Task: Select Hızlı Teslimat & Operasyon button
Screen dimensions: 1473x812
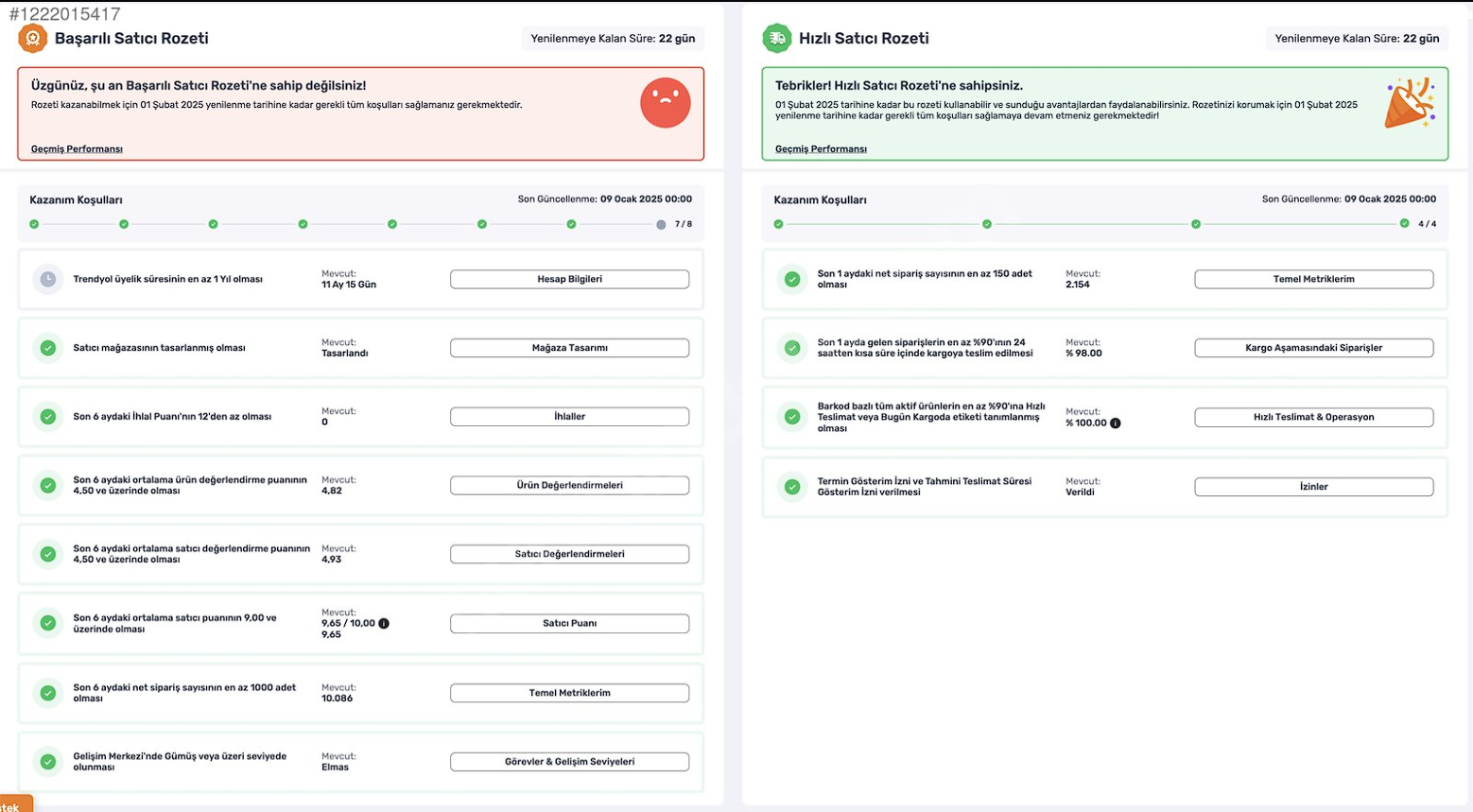Action: tap(1313, 417)
